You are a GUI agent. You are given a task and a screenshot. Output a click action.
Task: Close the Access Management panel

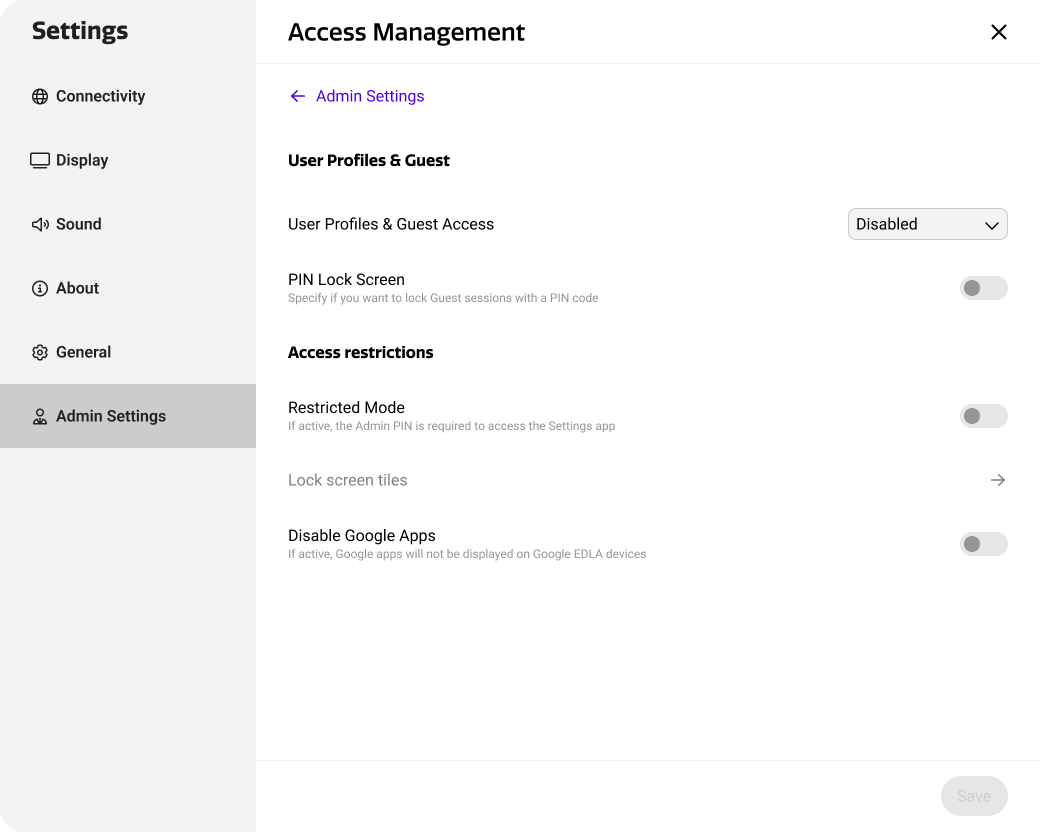[998, 33]
